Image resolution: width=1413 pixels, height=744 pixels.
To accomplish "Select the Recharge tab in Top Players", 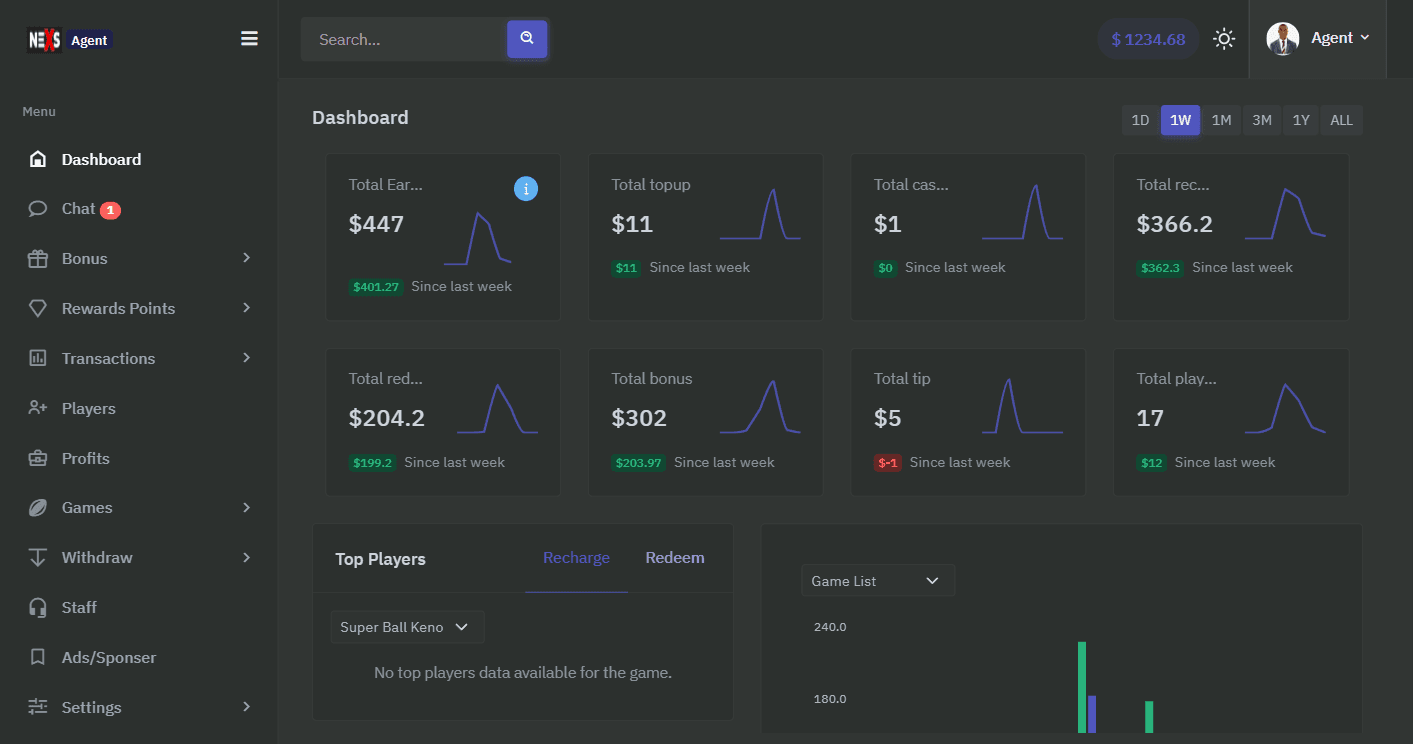I will (x=576, y=557).
